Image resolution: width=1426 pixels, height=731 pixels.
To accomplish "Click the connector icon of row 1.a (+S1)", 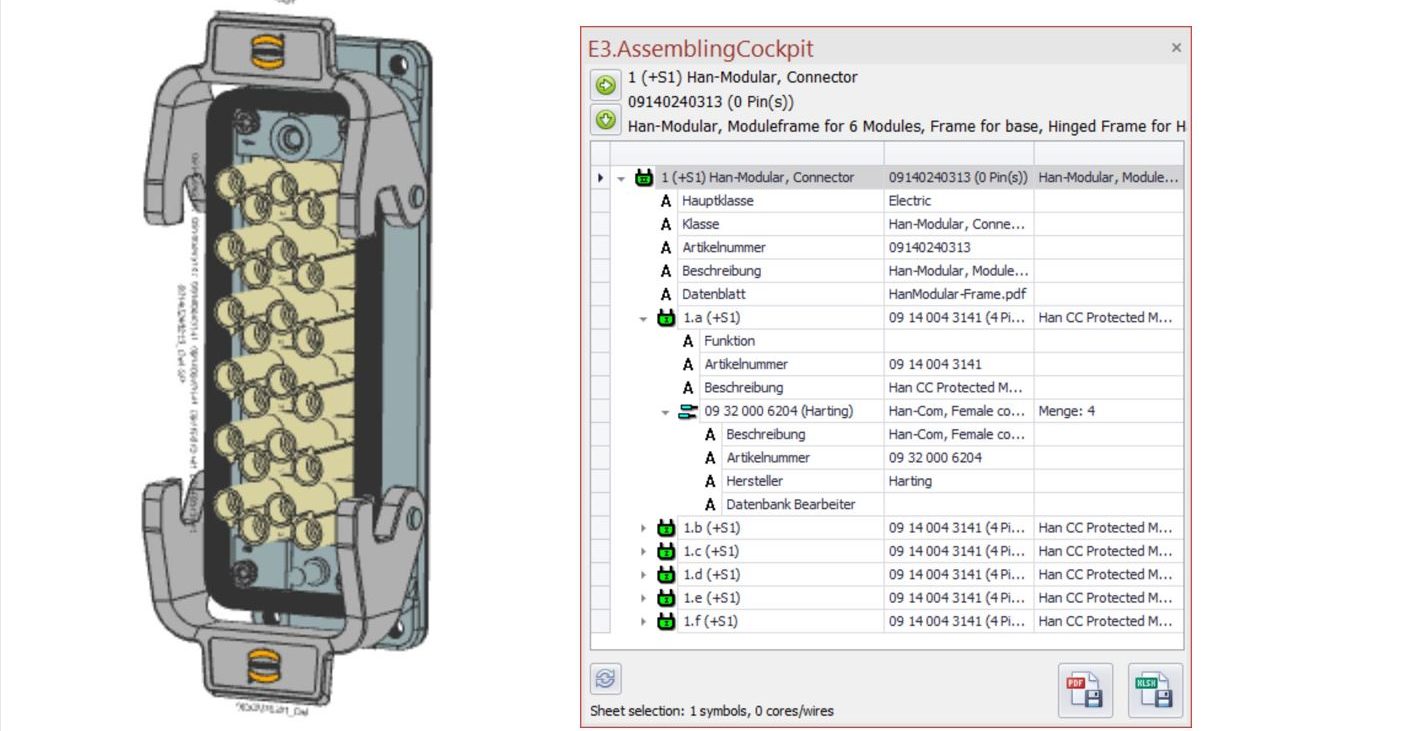I will (666, 318).
